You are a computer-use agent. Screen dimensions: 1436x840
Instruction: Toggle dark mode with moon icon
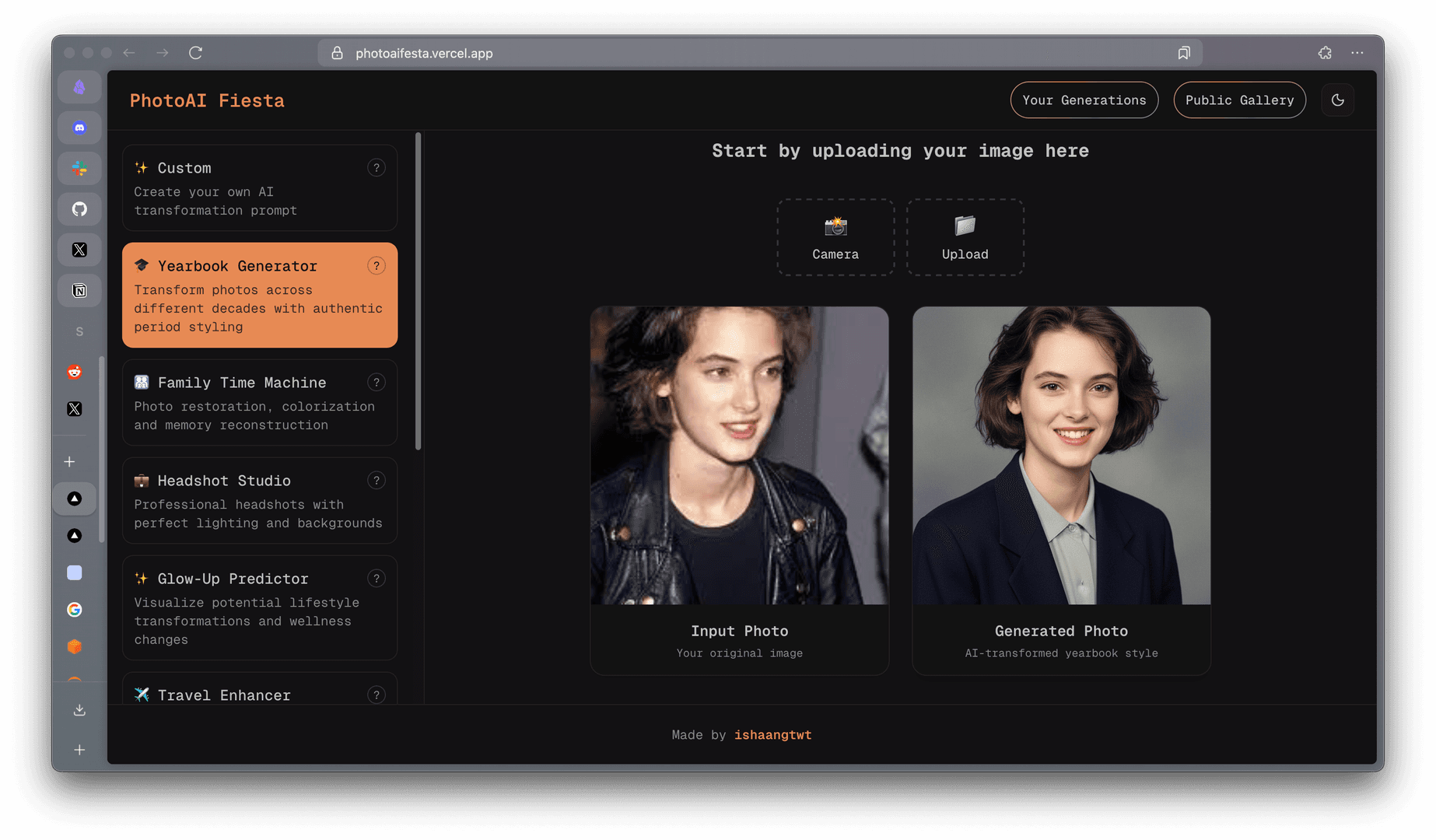1337,100
